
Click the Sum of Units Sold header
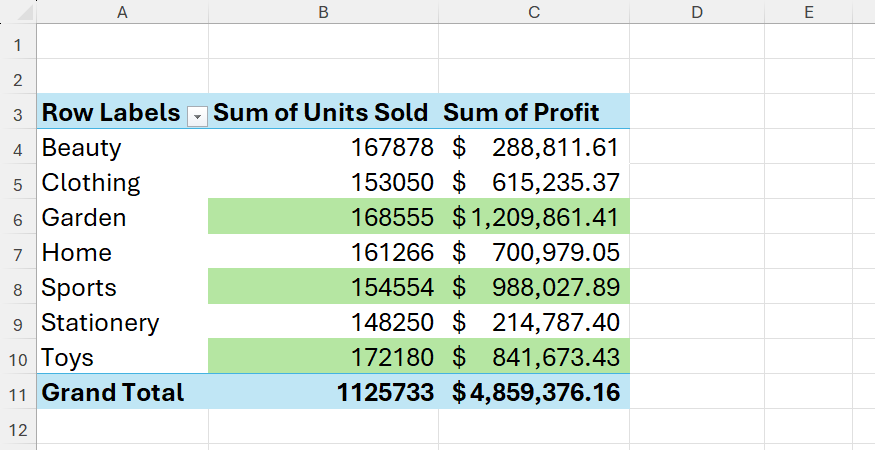[x=320, y=112]
